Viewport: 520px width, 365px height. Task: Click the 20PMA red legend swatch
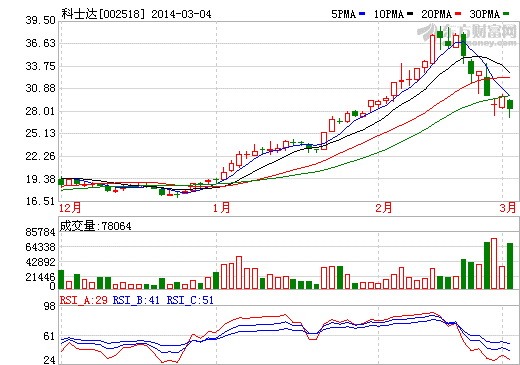[x=458, y=14]
